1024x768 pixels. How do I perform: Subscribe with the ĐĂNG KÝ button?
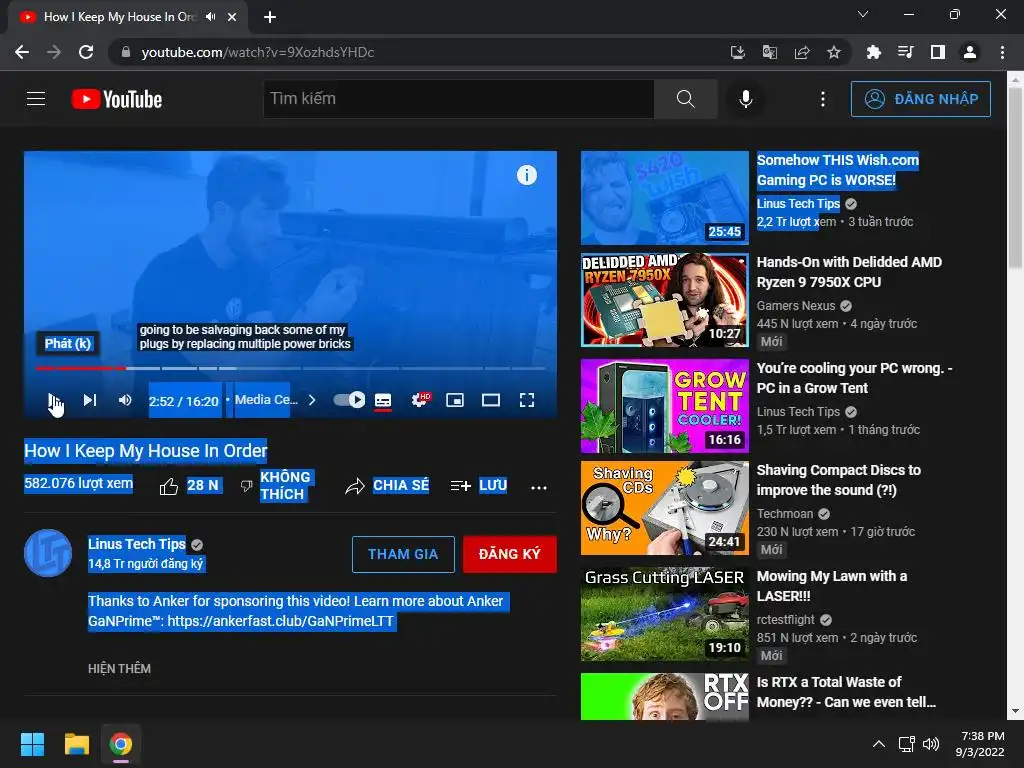click(x=509, y=554)
